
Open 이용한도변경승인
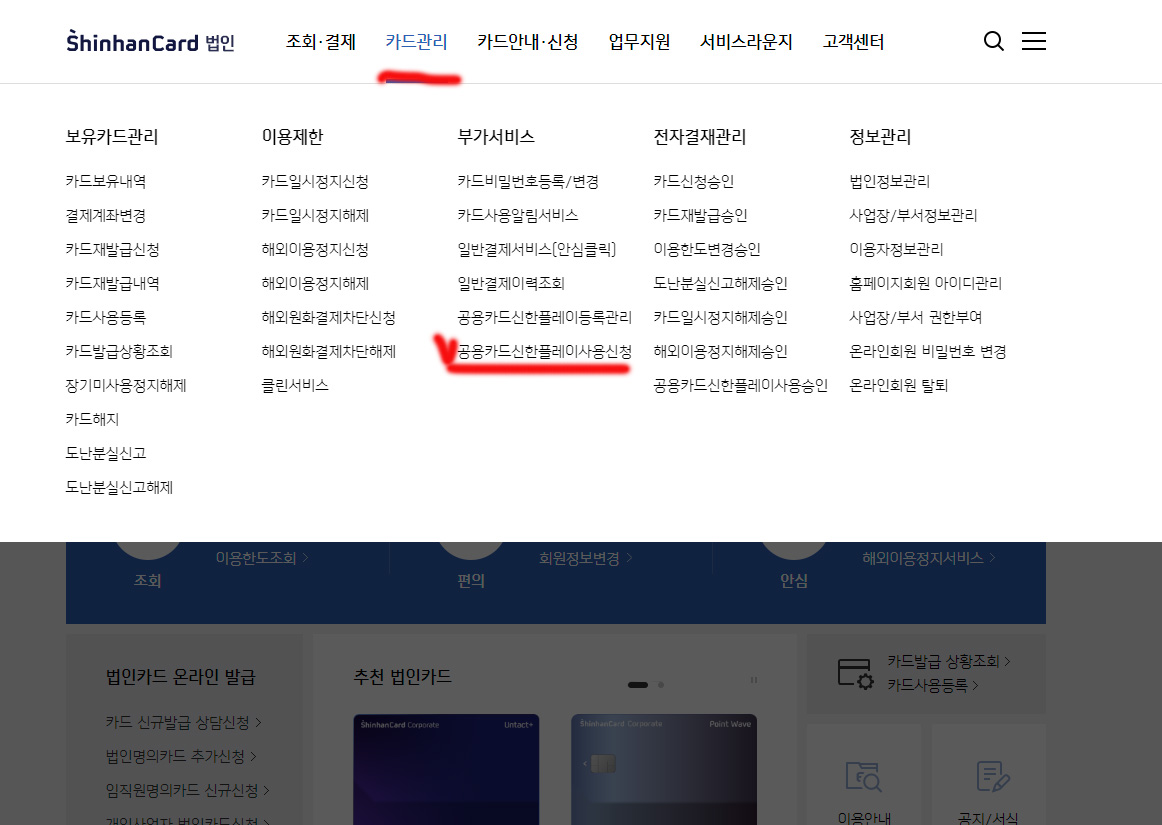707,249
